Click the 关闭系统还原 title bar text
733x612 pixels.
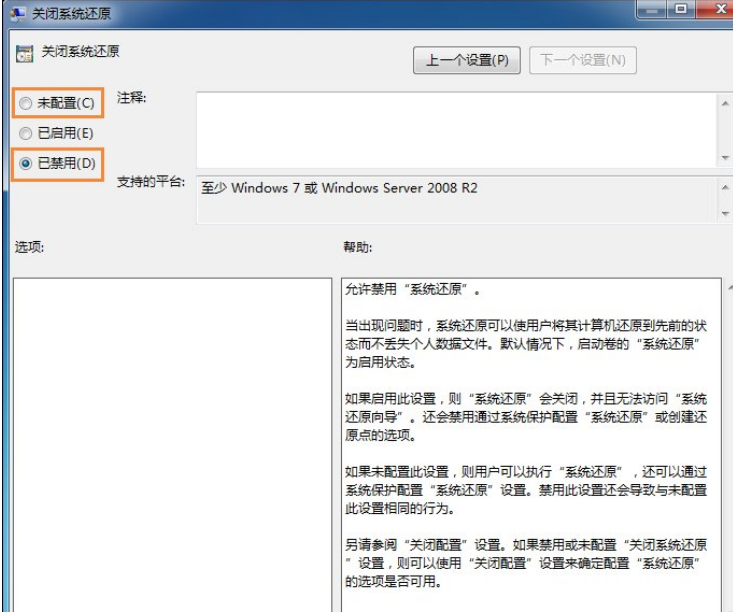pos(74,13)
